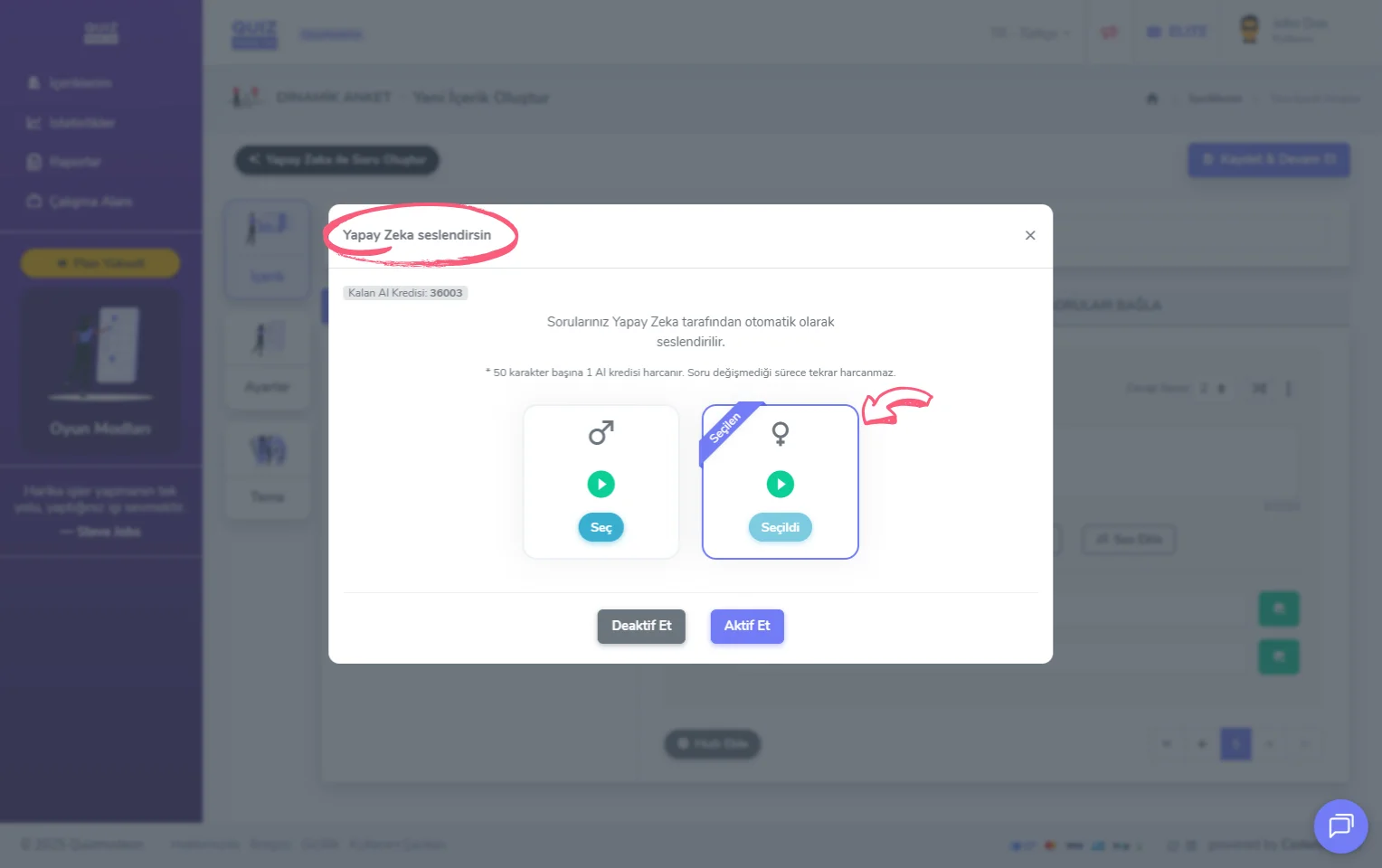
Task: Click the Kaydet & Devam Et button
Action: 1269,159
